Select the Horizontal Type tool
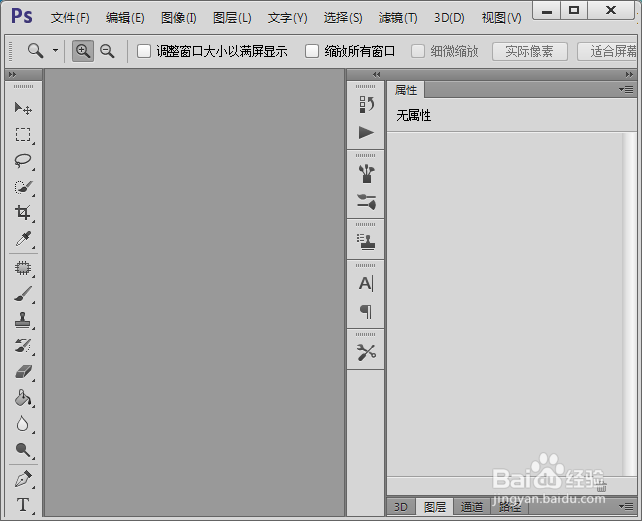Viewport: 642px width, 521px height. (23, 505)
